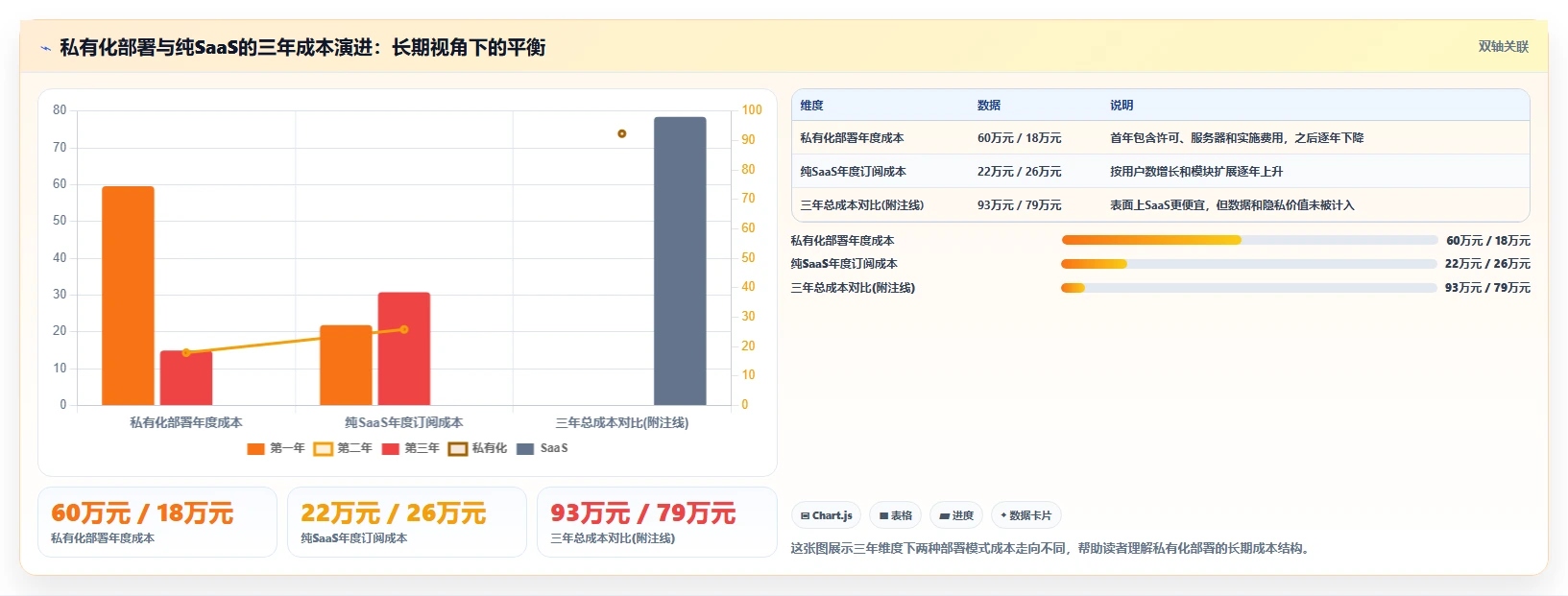
Task: Click the note starting 首年包含许可
Action: point(1237,138)
